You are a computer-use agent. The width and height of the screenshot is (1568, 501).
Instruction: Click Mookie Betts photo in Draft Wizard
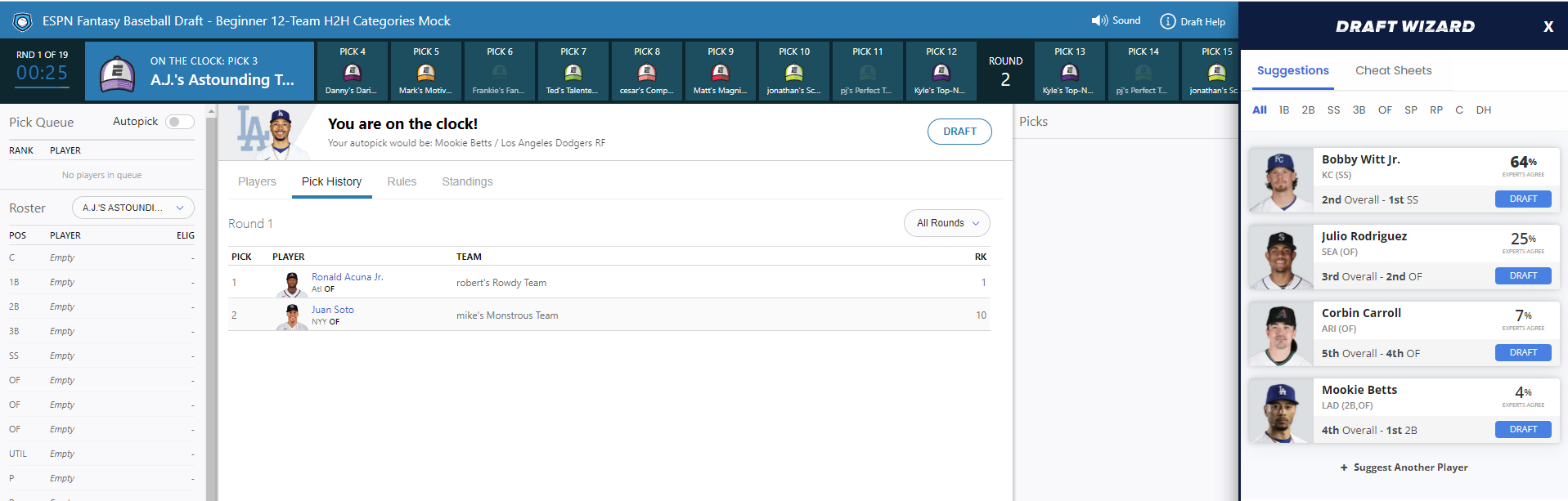point(1281,411)
